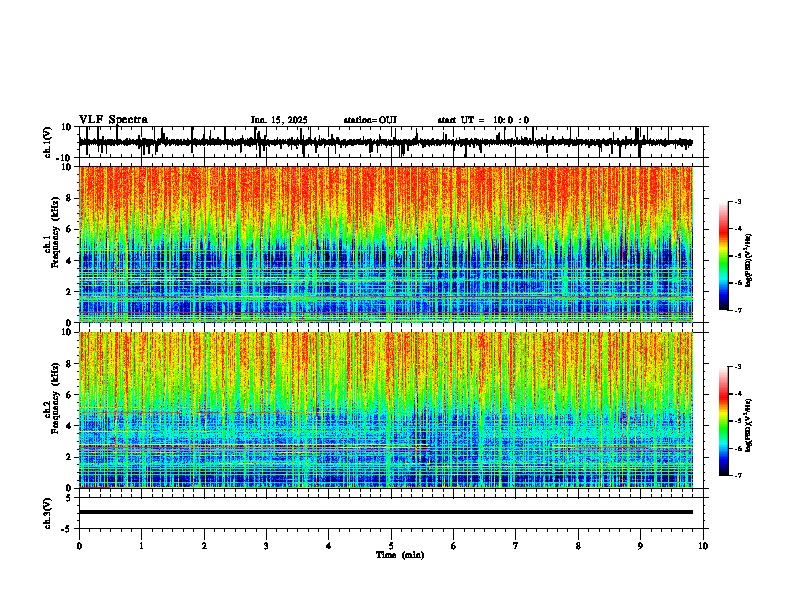This screenshot has height=612, width=792.
Task: Click the time axis tick label '9'
Action: click(x=640, y=546)
